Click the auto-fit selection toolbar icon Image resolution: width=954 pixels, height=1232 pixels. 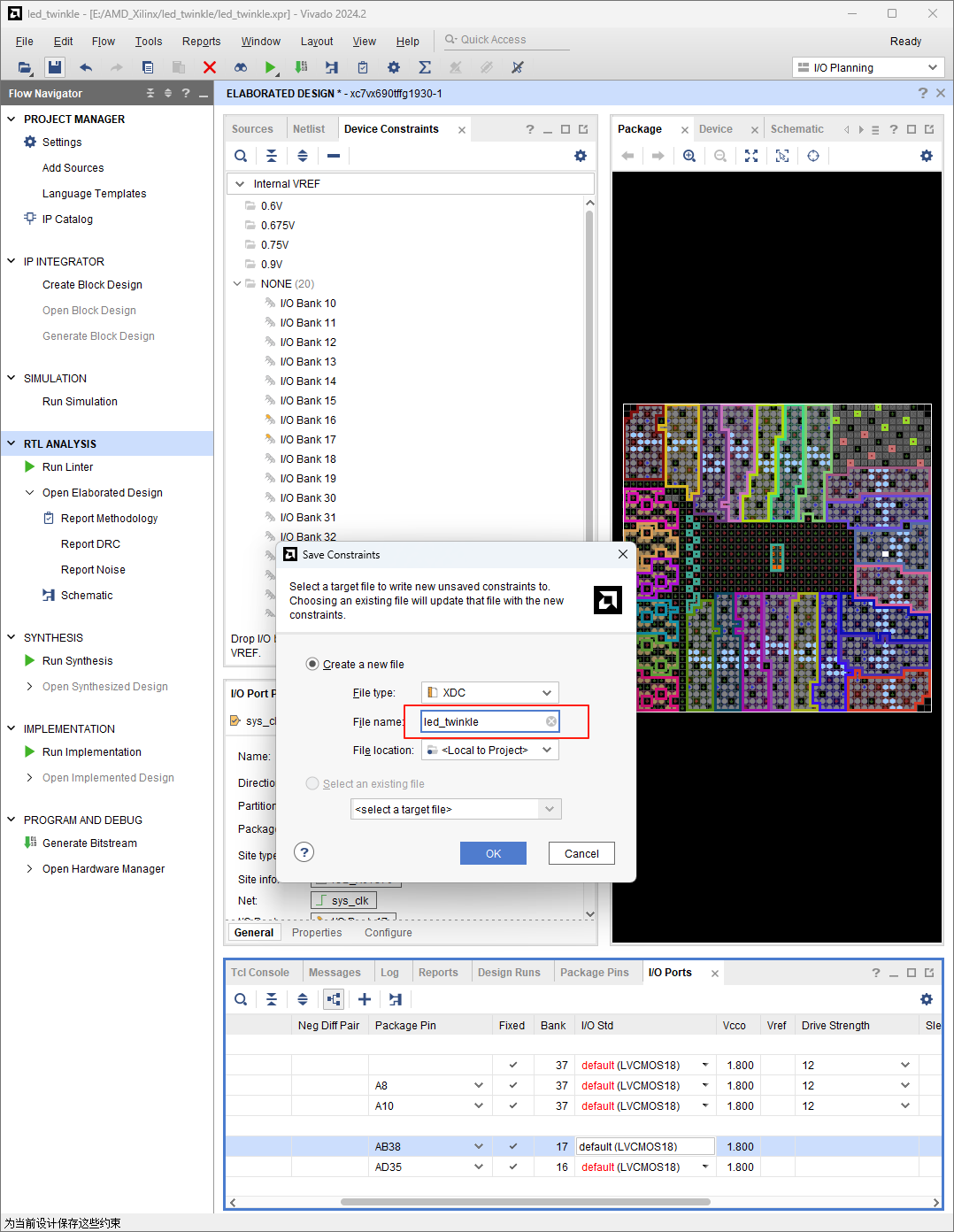782,156
